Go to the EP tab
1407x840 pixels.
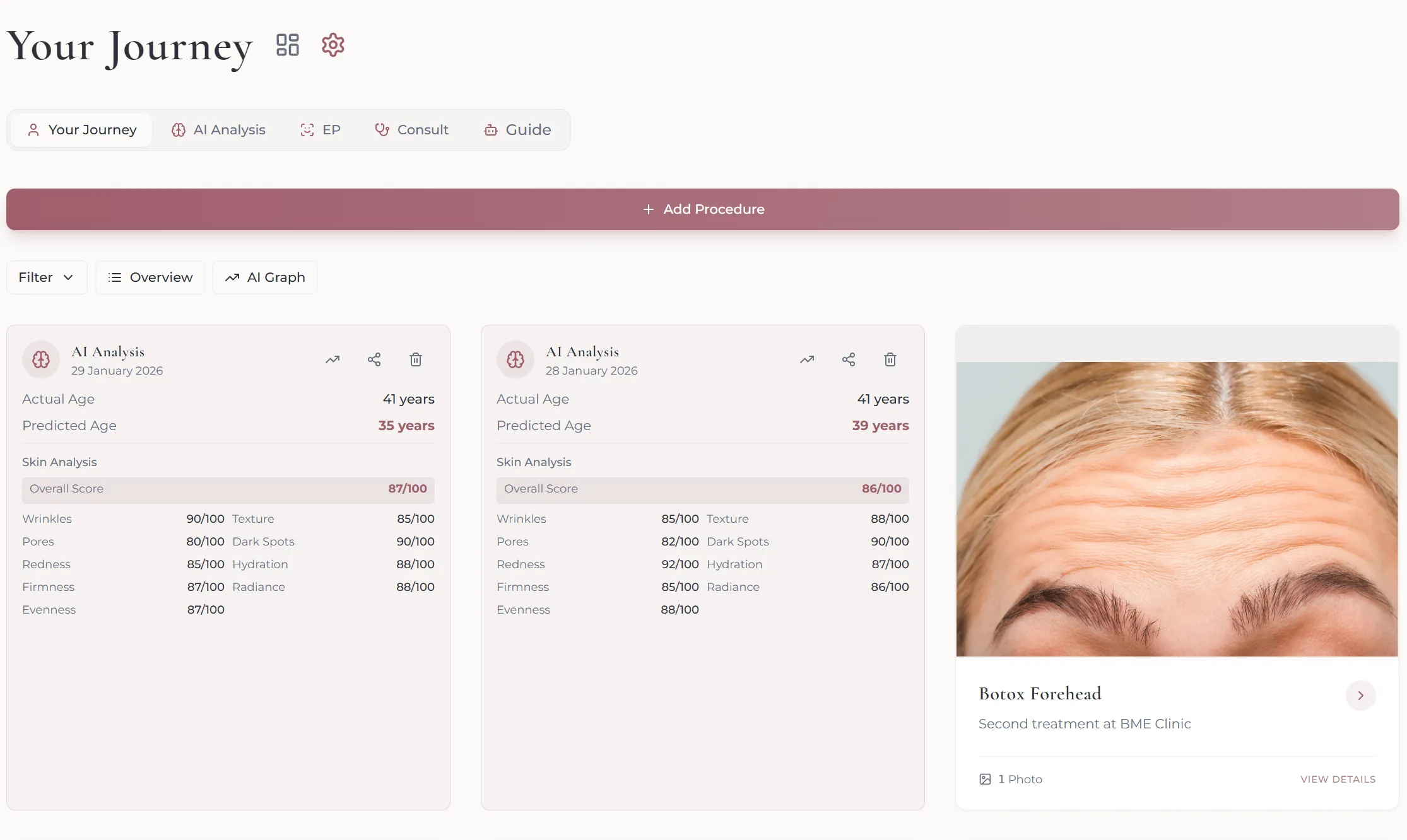point(321,130)
